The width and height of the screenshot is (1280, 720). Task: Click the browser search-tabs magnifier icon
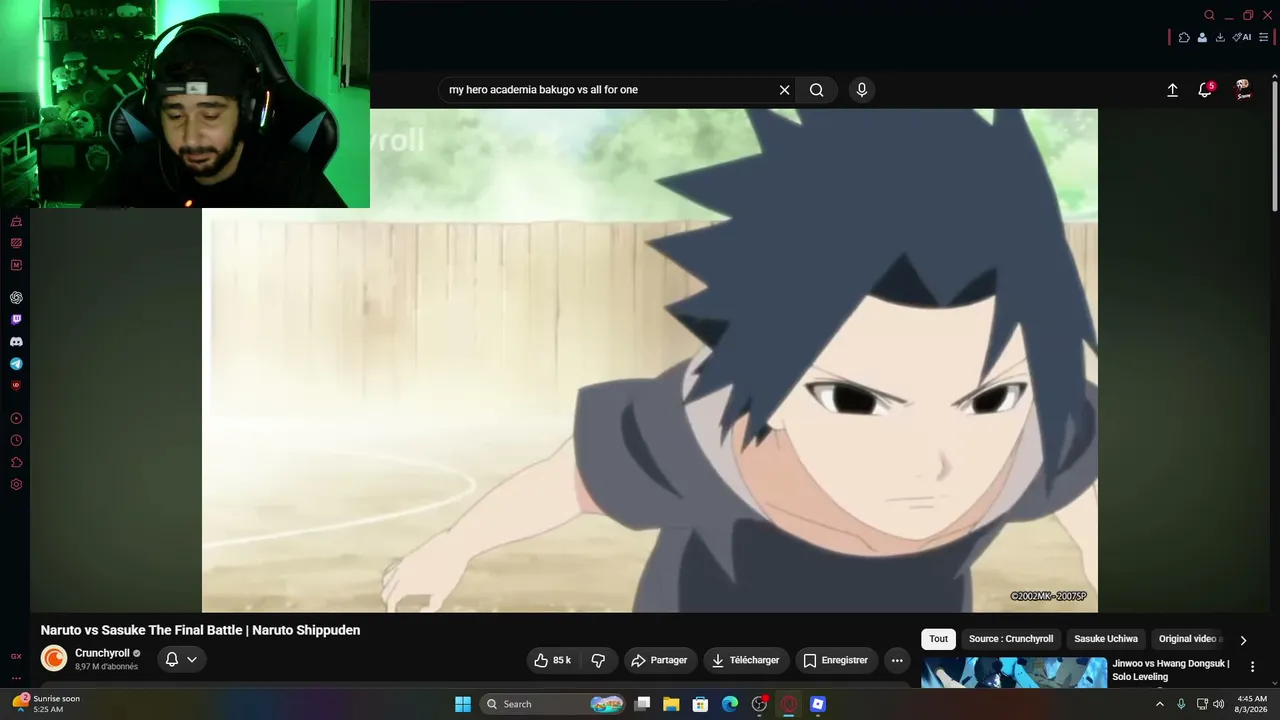pyautogui.click(x=1209, y=15)
